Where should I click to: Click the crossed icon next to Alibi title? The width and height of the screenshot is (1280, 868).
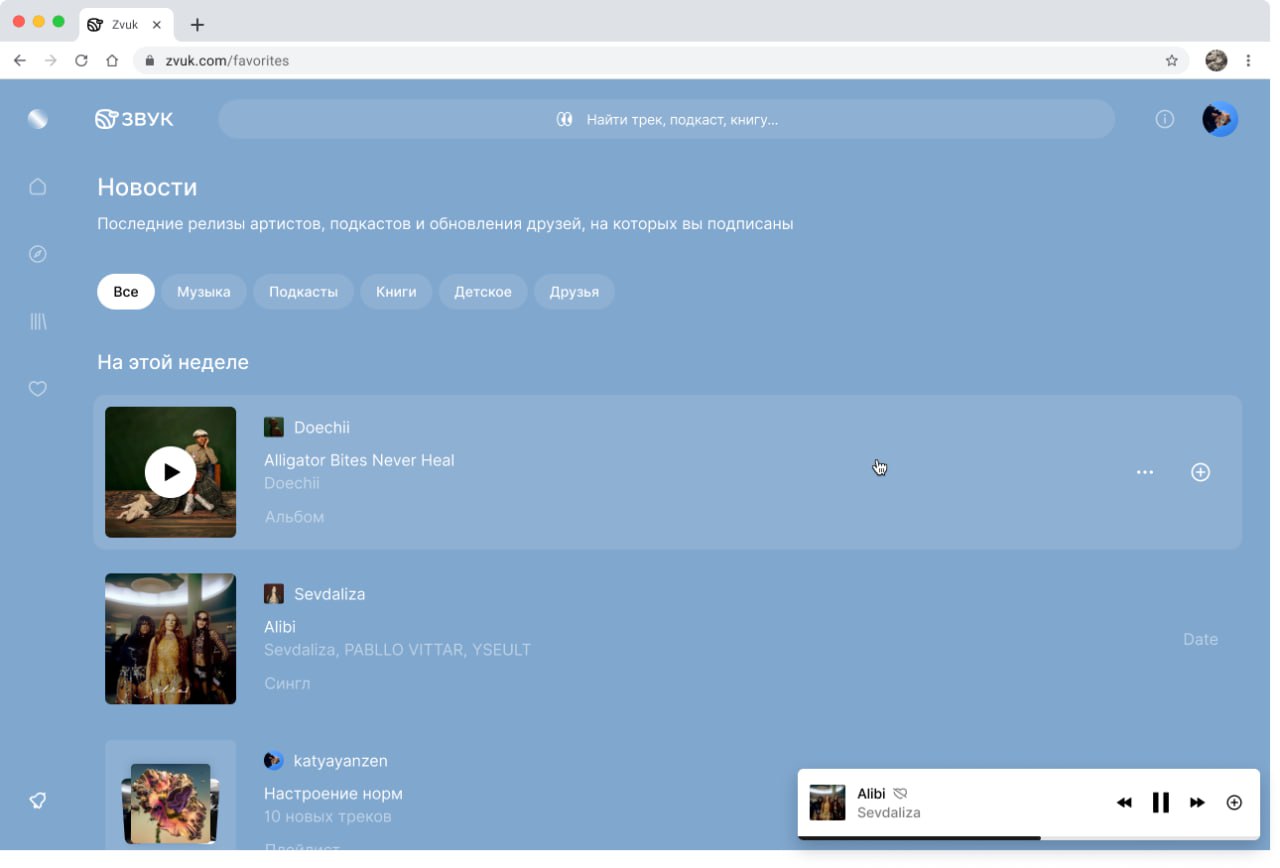pos(900,793)
